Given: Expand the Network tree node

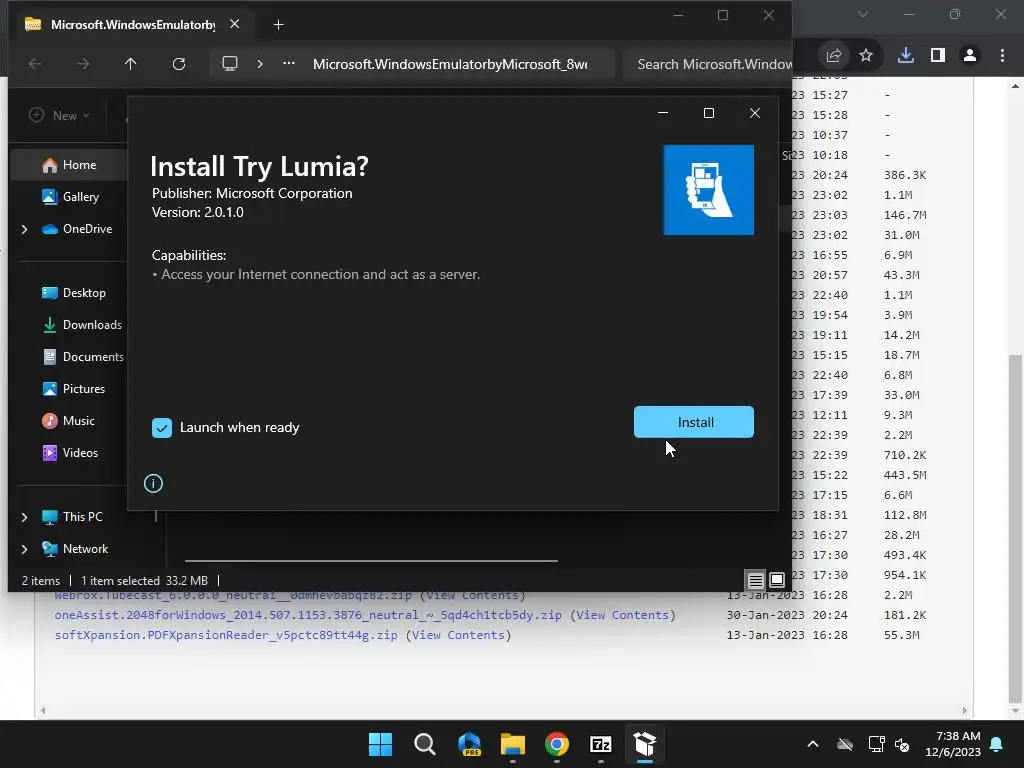Looking at the screenshot, I should (x=25, y=549).
